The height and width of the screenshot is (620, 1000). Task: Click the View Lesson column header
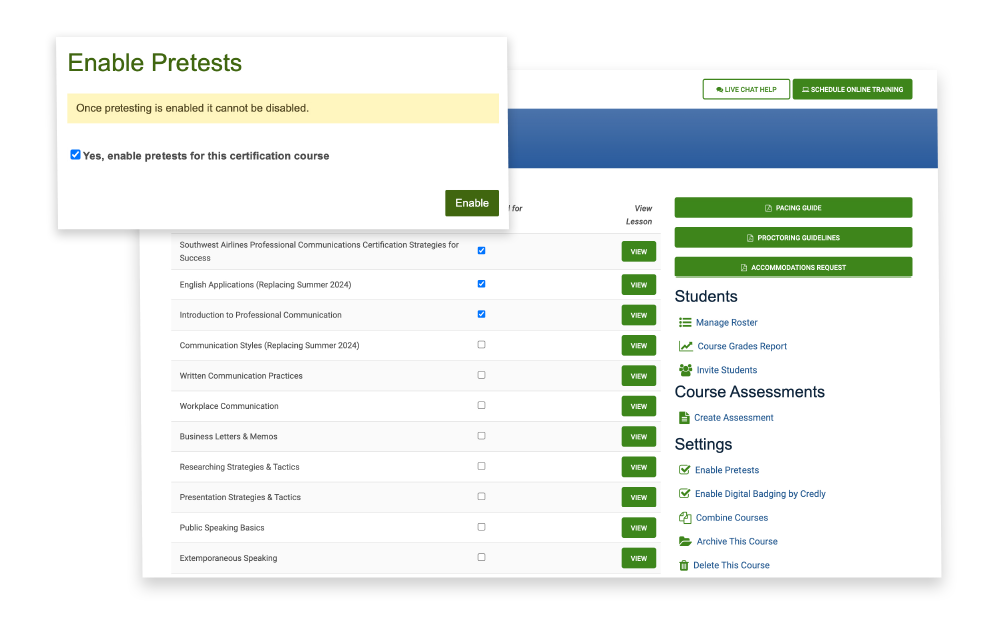click(639, 215)
